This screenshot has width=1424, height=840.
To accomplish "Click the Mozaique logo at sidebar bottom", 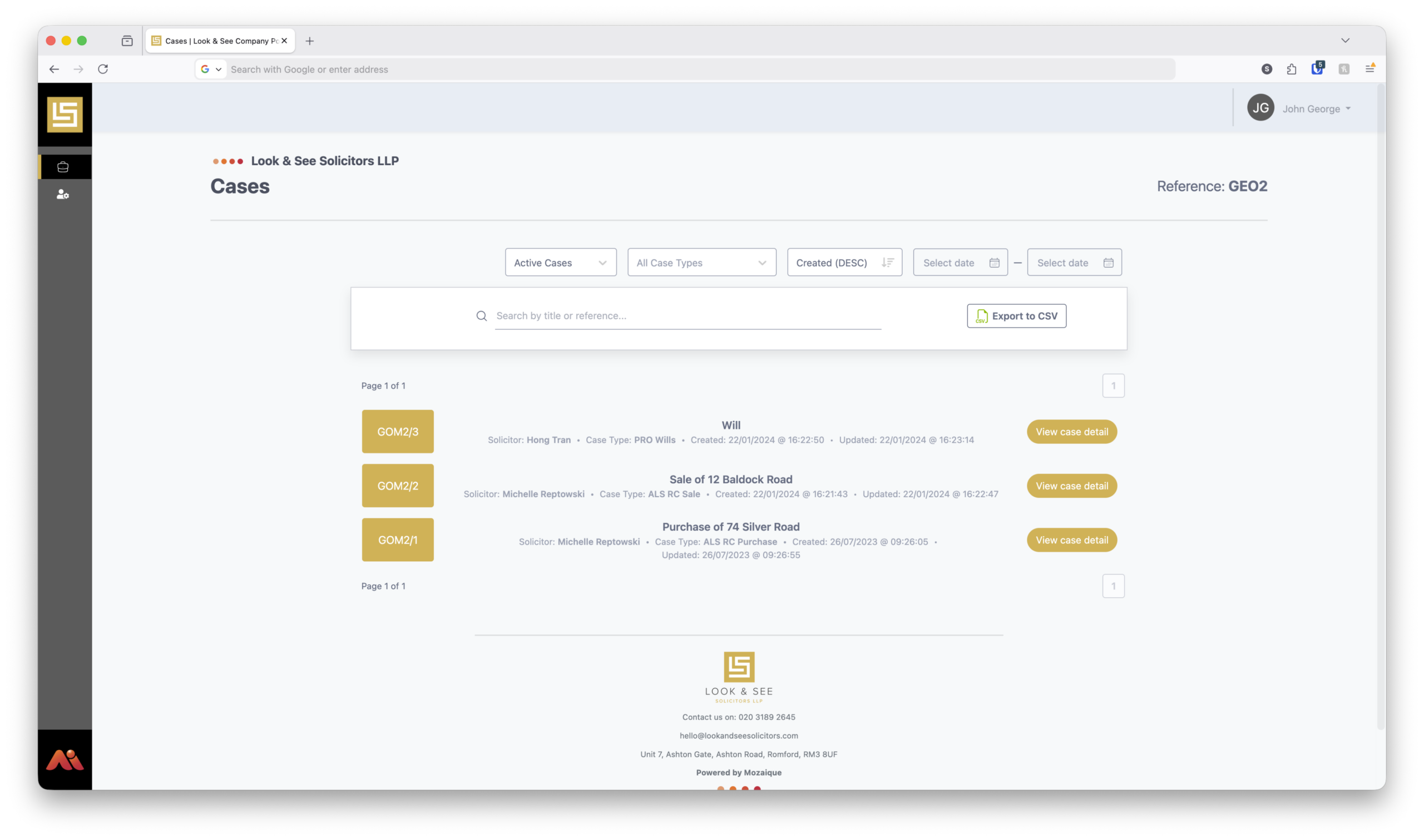I will [65, 760].
